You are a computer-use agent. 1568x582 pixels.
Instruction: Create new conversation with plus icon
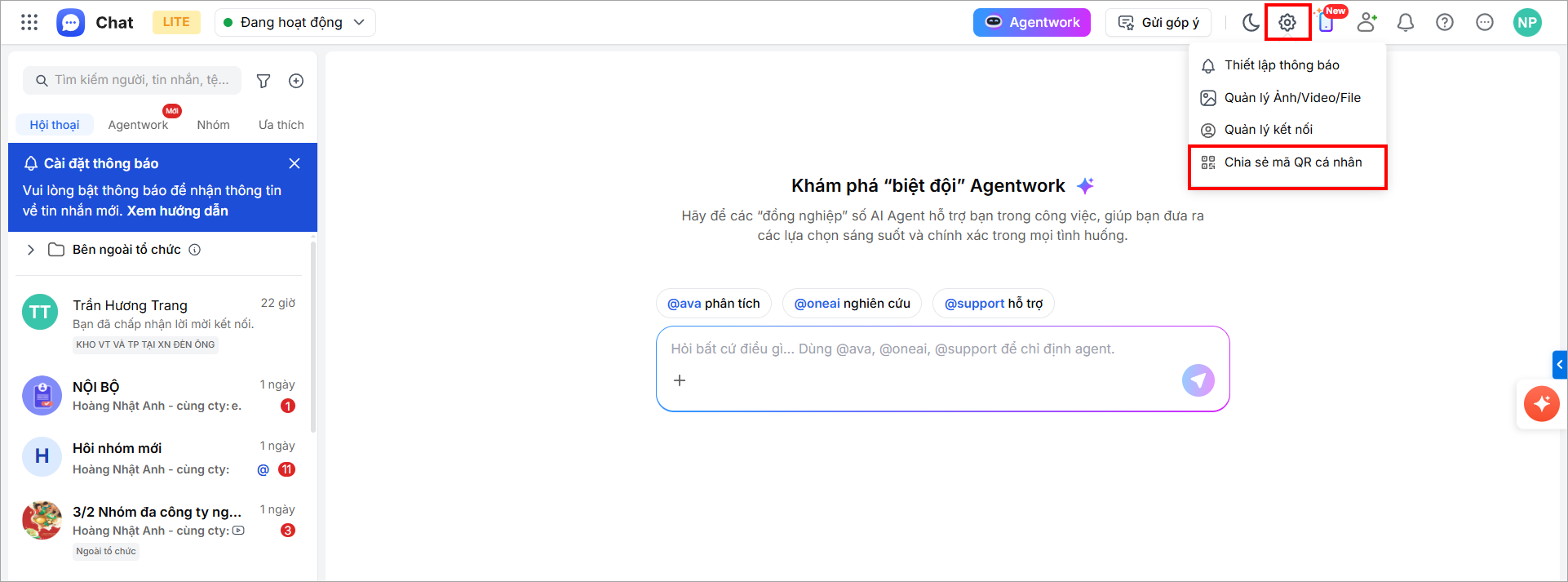296,81
